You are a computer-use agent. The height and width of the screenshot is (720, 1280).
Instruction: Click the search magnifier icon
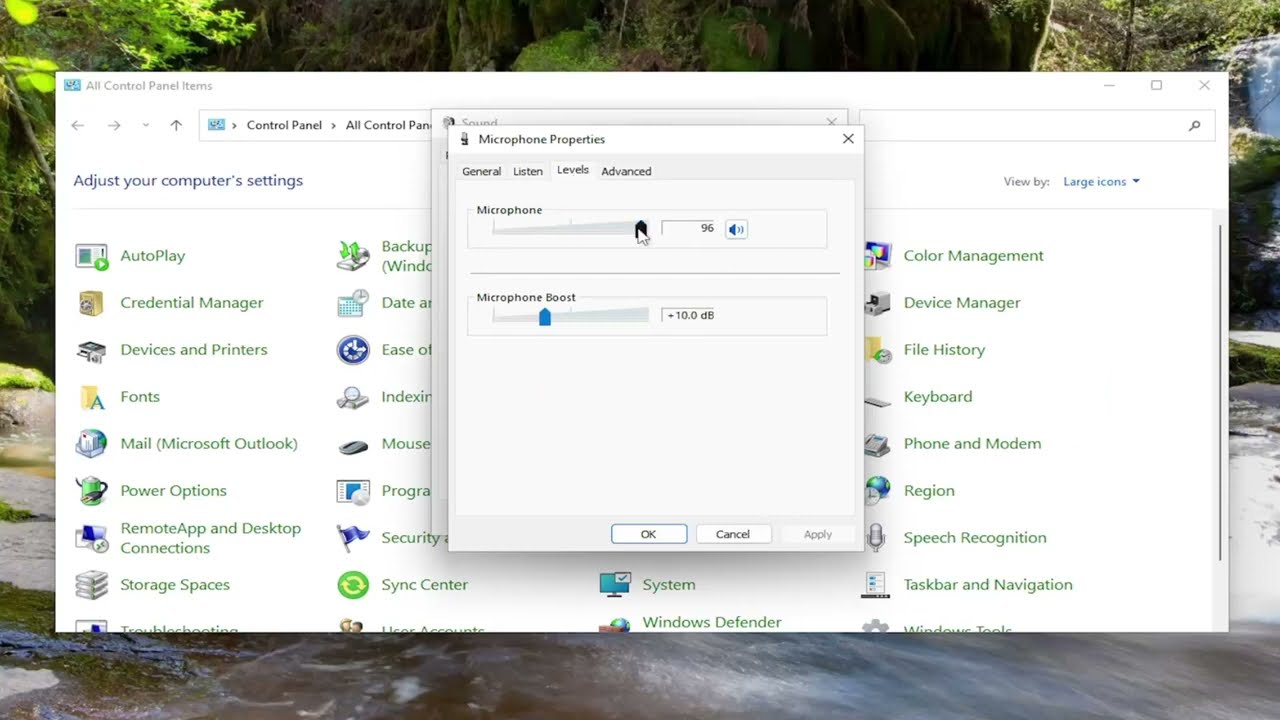tap(1194, 126)
